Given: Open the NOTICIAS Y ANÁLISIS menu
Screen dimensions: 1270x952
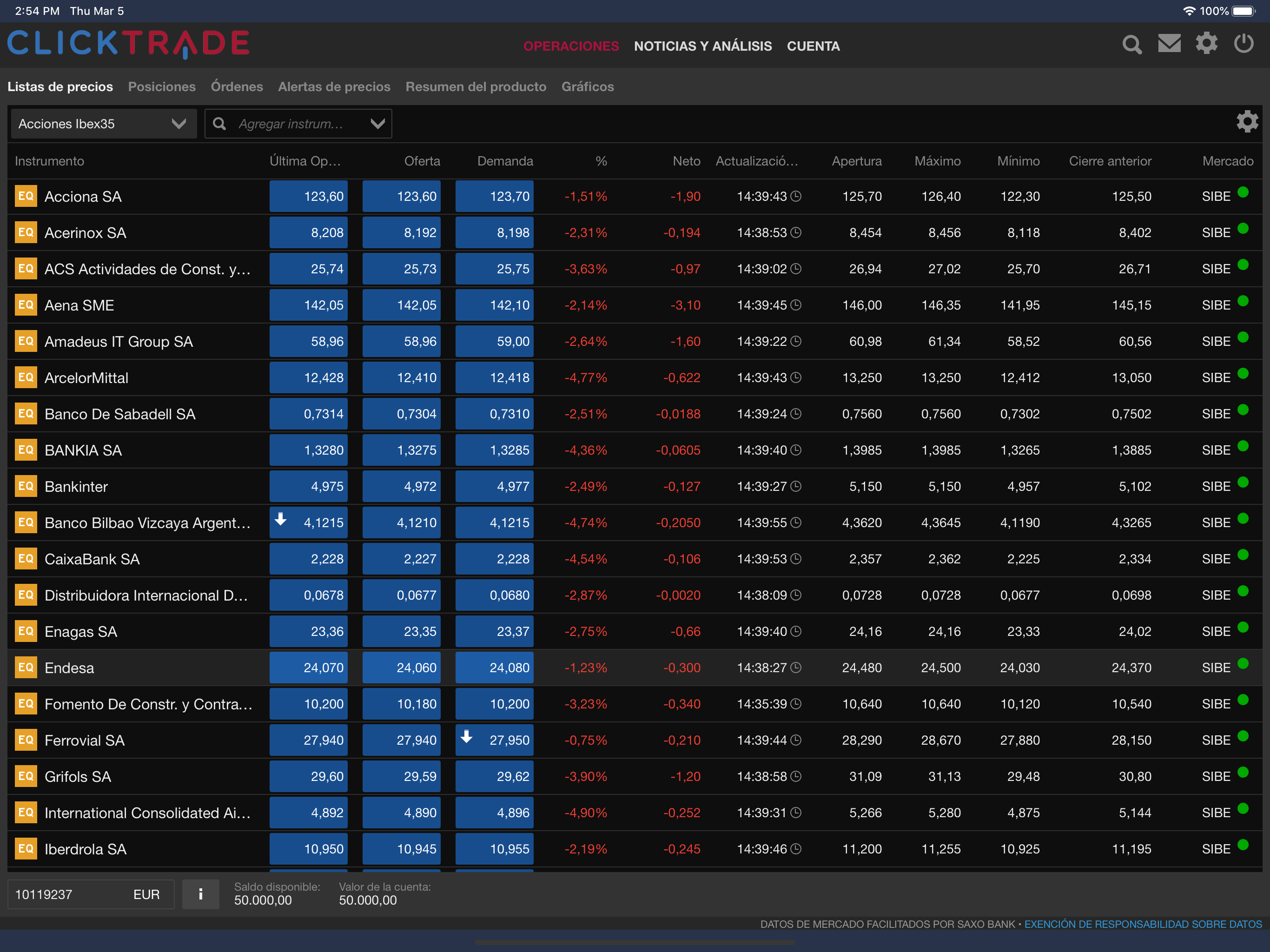Looking at the screenshot, I should pyautogui.click(x=703, y=46).
